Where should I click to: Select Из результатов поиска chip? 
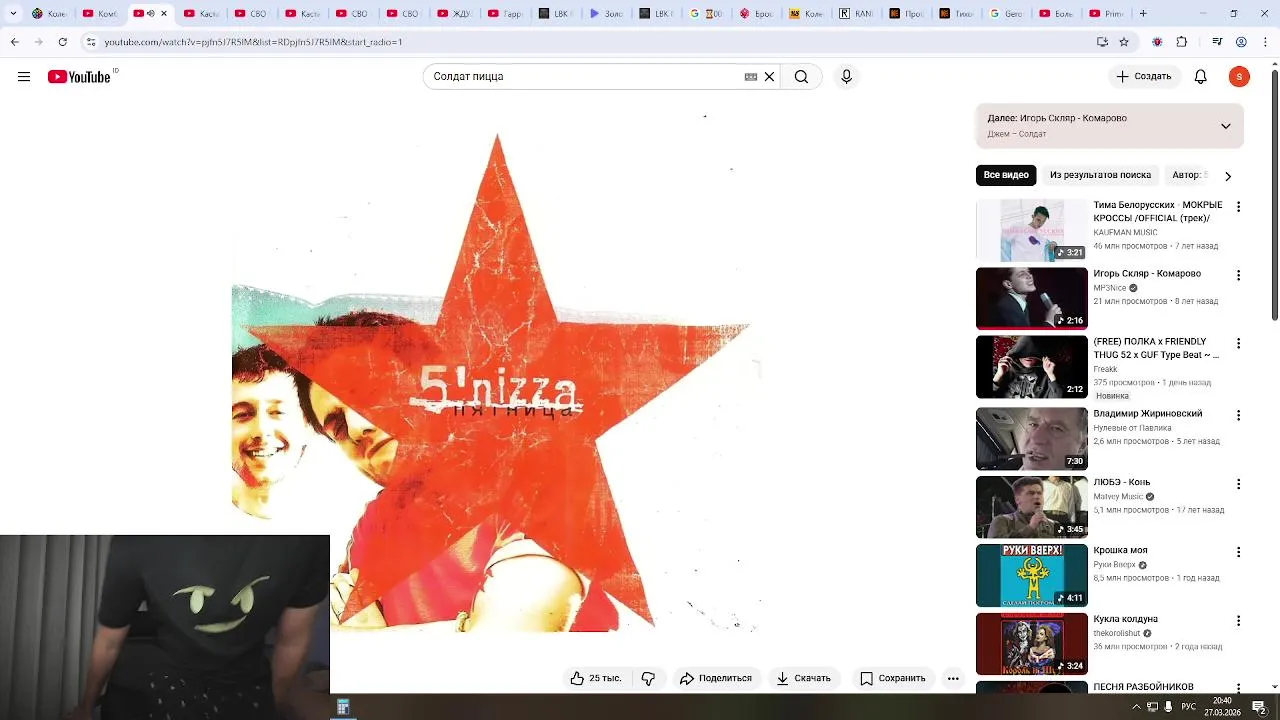1100,175
